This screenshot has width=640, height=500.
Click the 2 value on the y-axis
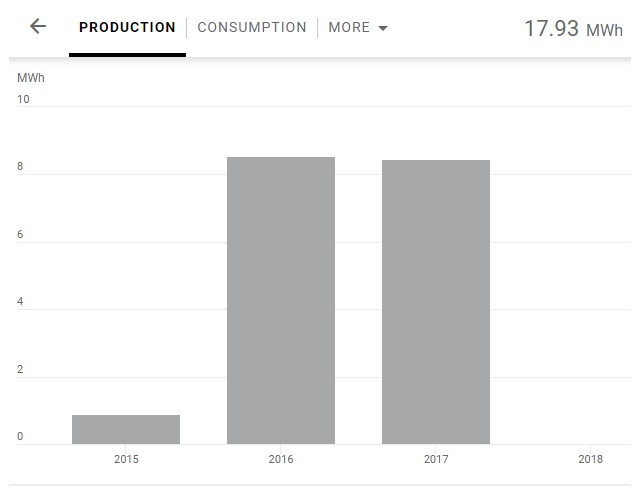[x=20, y=371]
